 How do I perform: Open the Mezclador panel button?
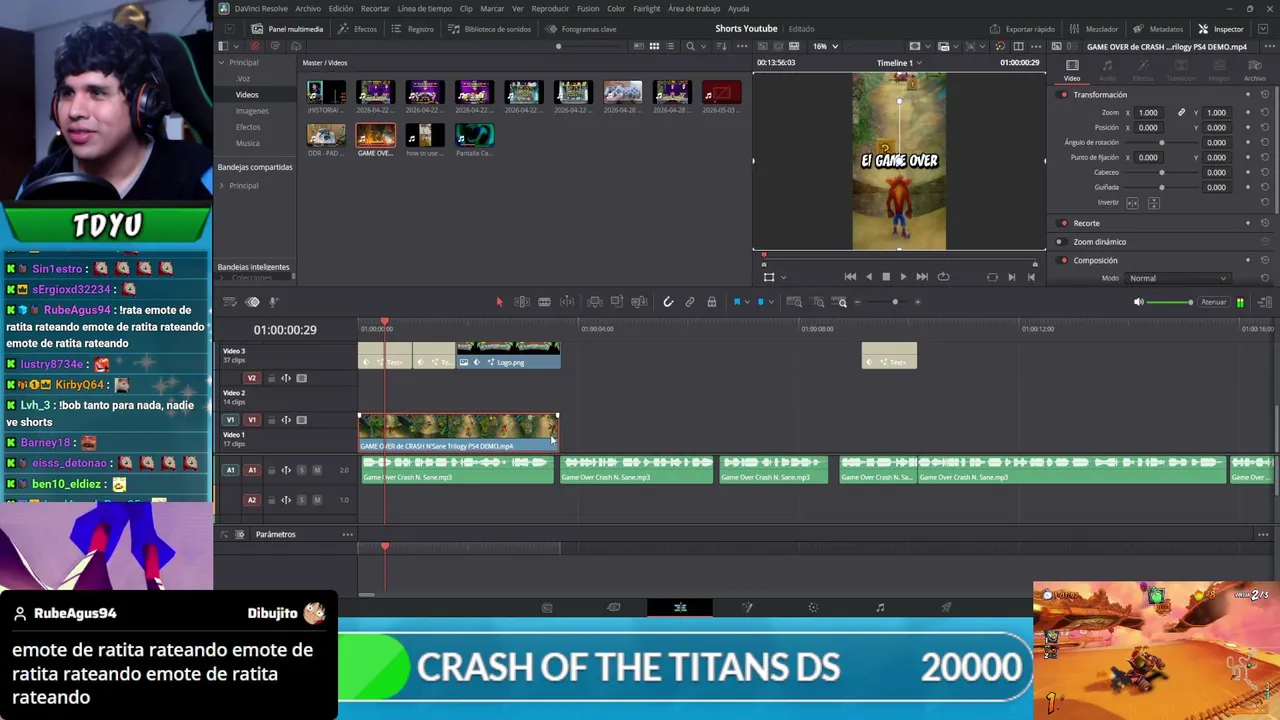(1094, 29)
